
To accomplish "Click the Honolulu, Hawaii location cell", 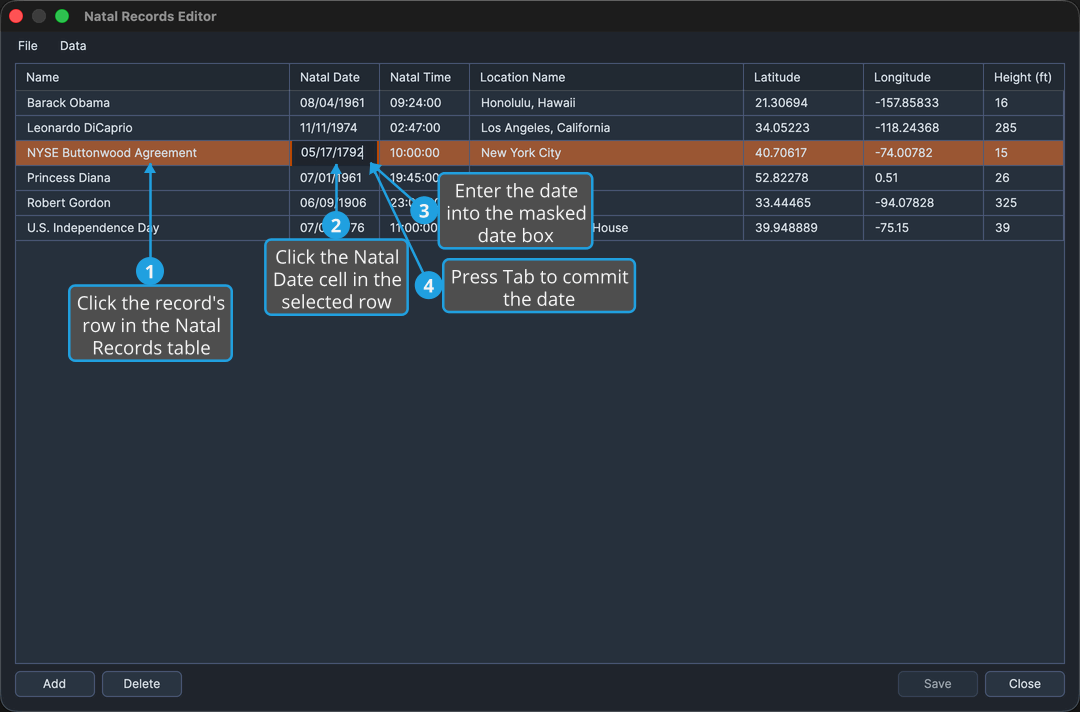I will click(x=606, y=103).
